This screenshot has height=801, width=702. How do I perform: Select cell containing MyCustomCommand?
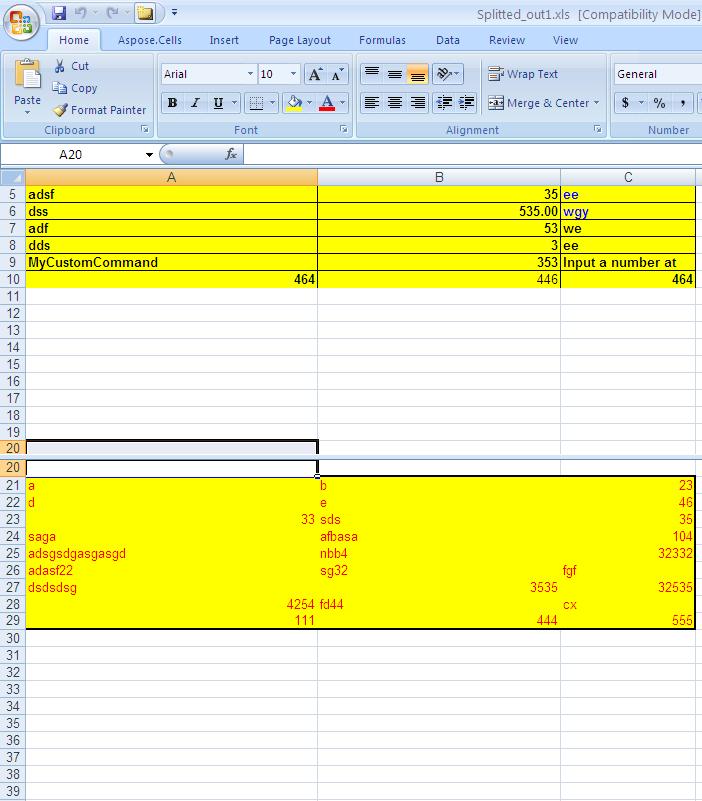[172, 262]
